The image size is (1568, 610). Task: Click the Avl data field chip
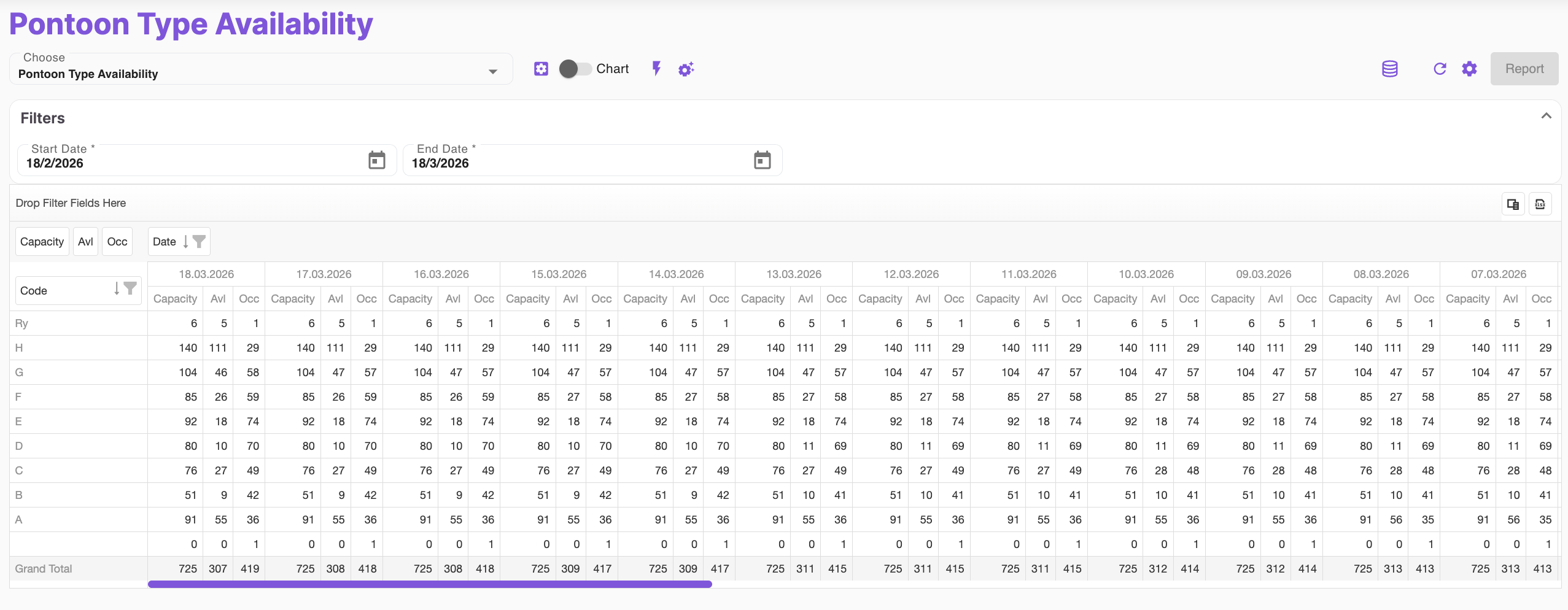(85, 242)
